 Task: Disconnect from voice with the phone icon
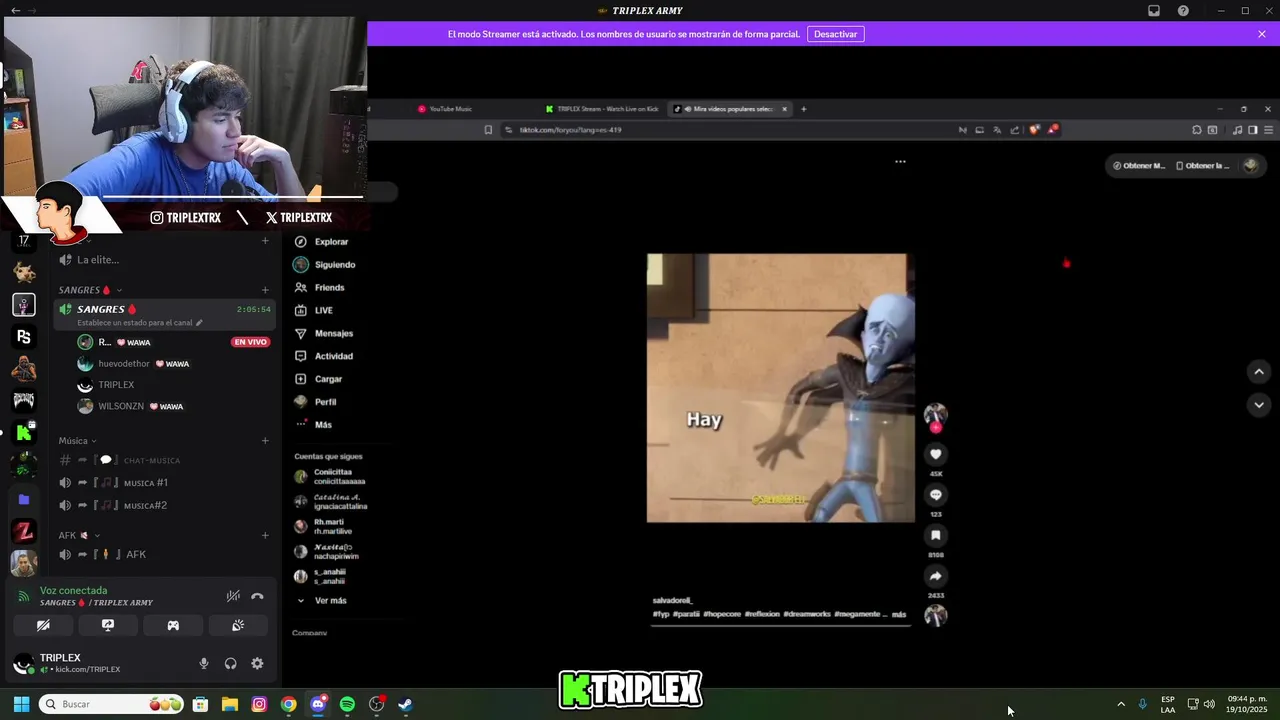click(257, 596)
